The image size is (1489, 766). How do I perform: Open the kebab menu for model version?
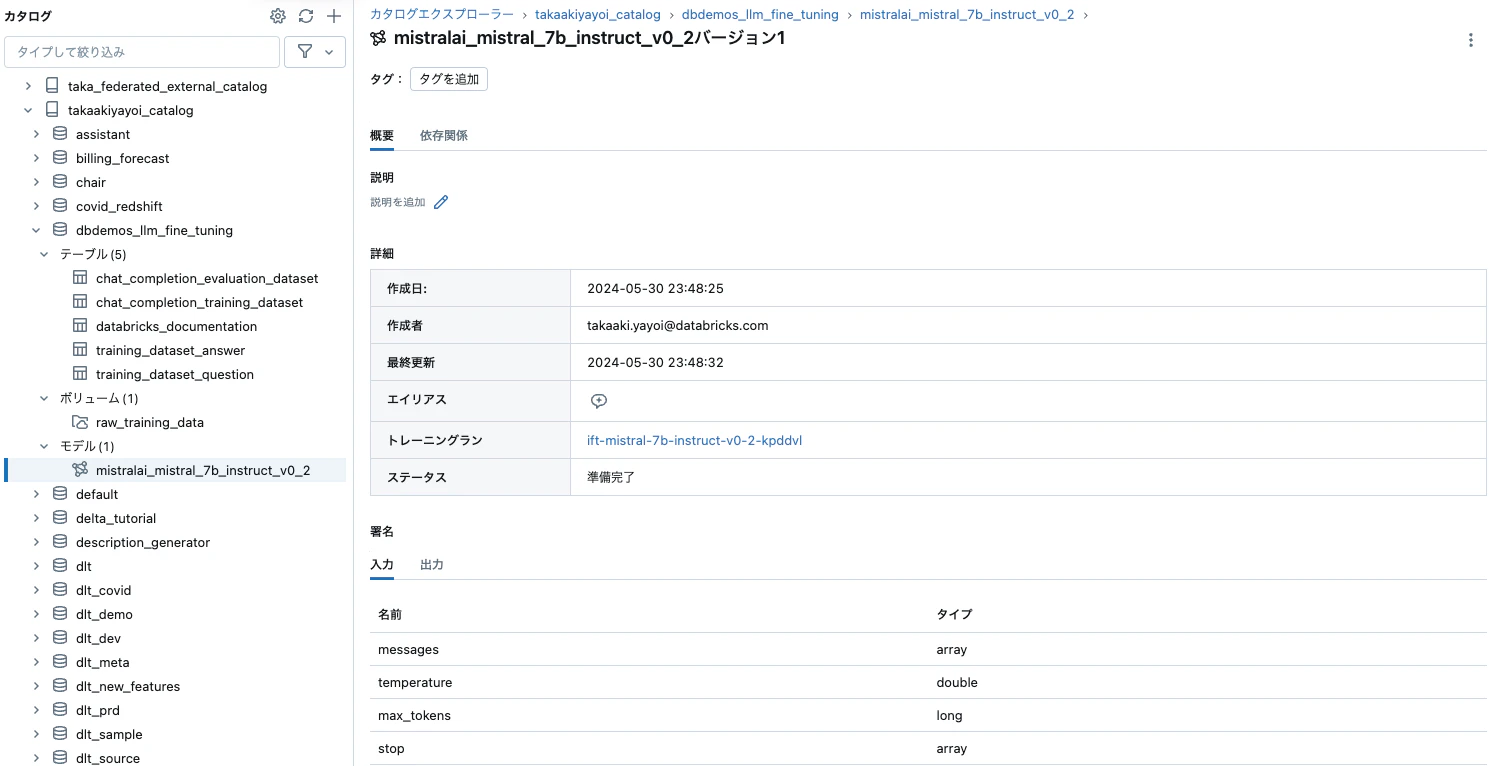(x=1470, y=40)
